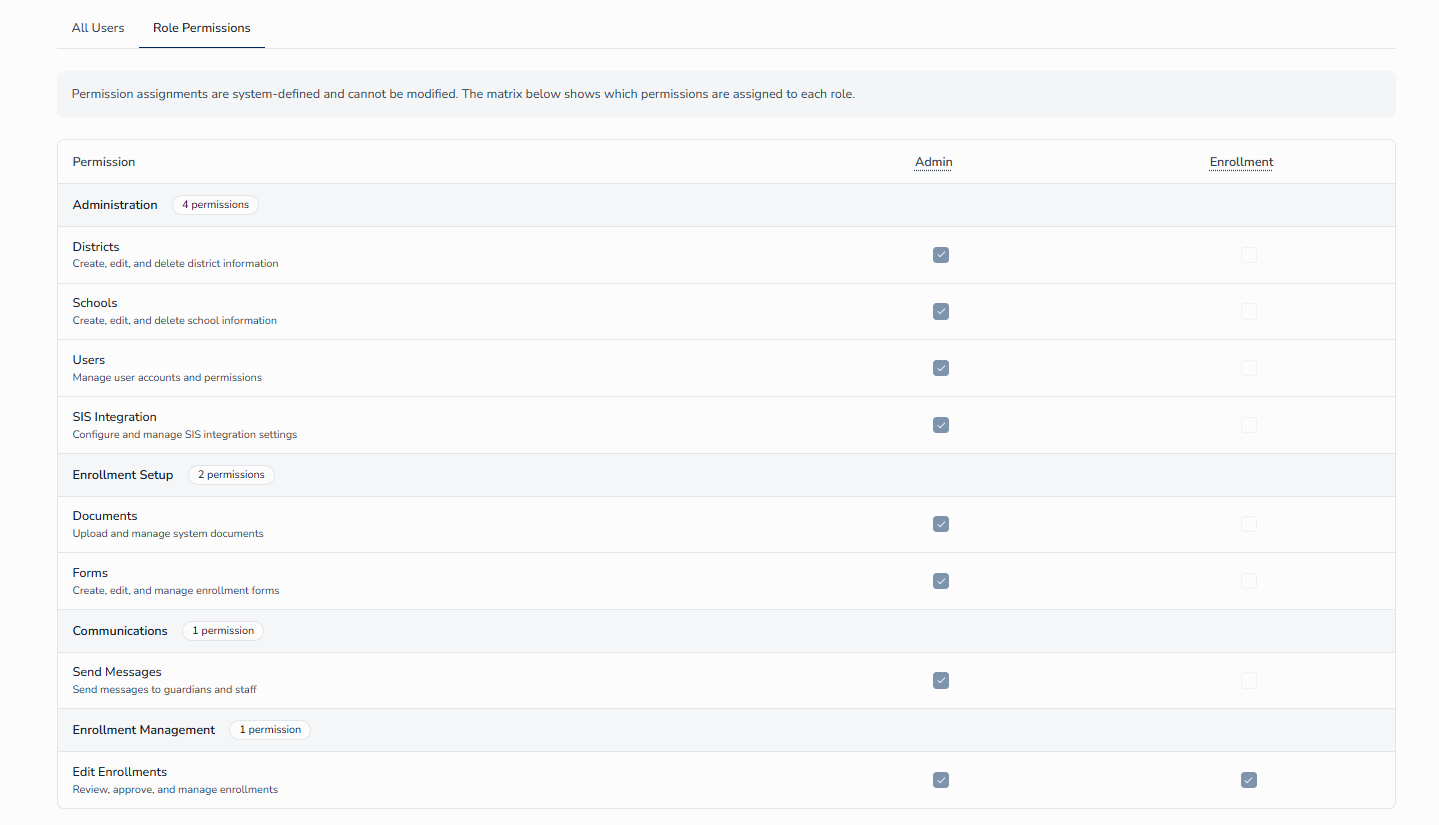This screenshot has width=1439, height=825.
Task: Toggle Admin checkbox for SIS Integration
Action: coord(941,425)
